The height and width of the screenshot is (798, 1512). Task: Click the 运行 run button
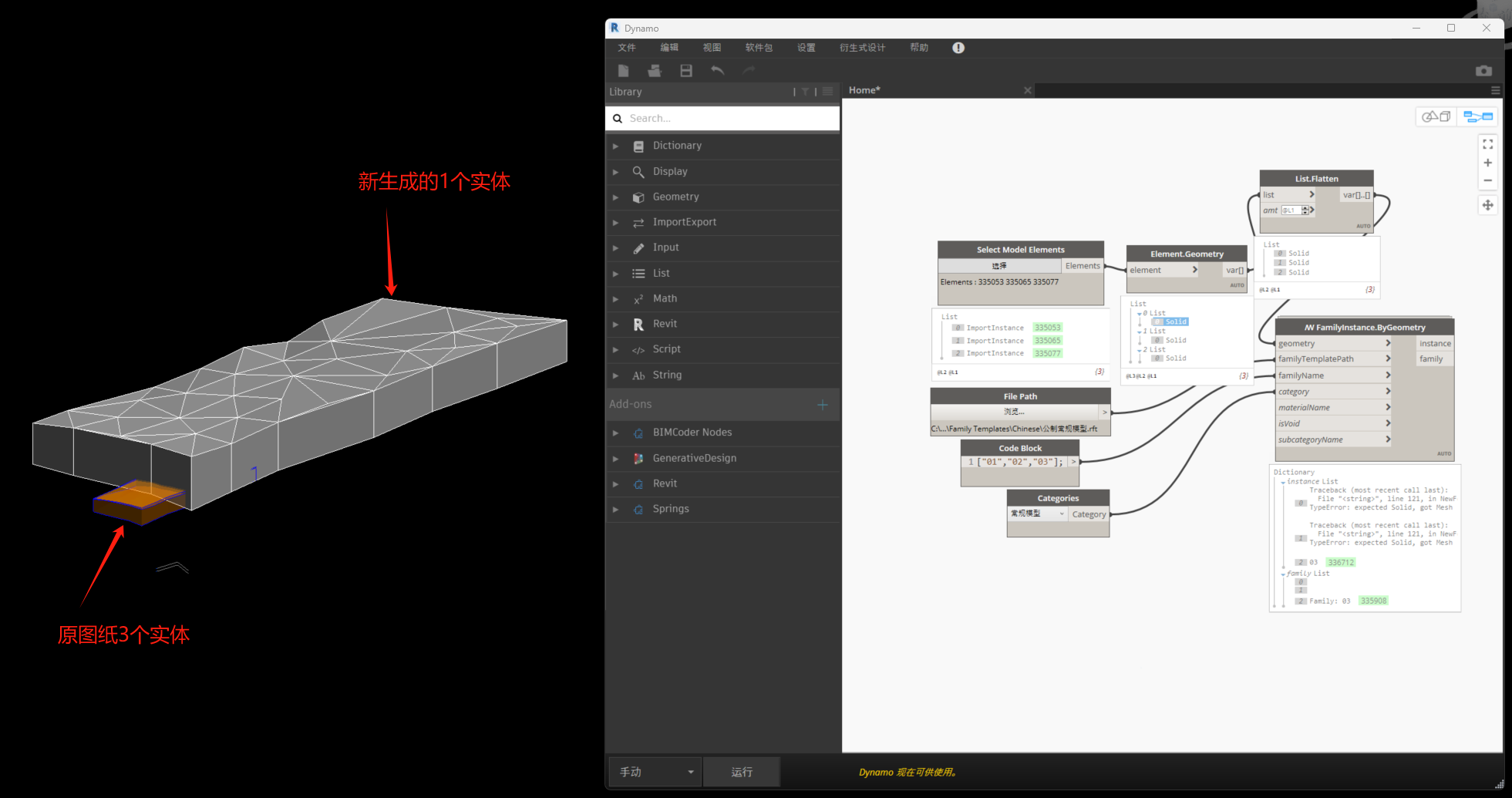[741, 772]
